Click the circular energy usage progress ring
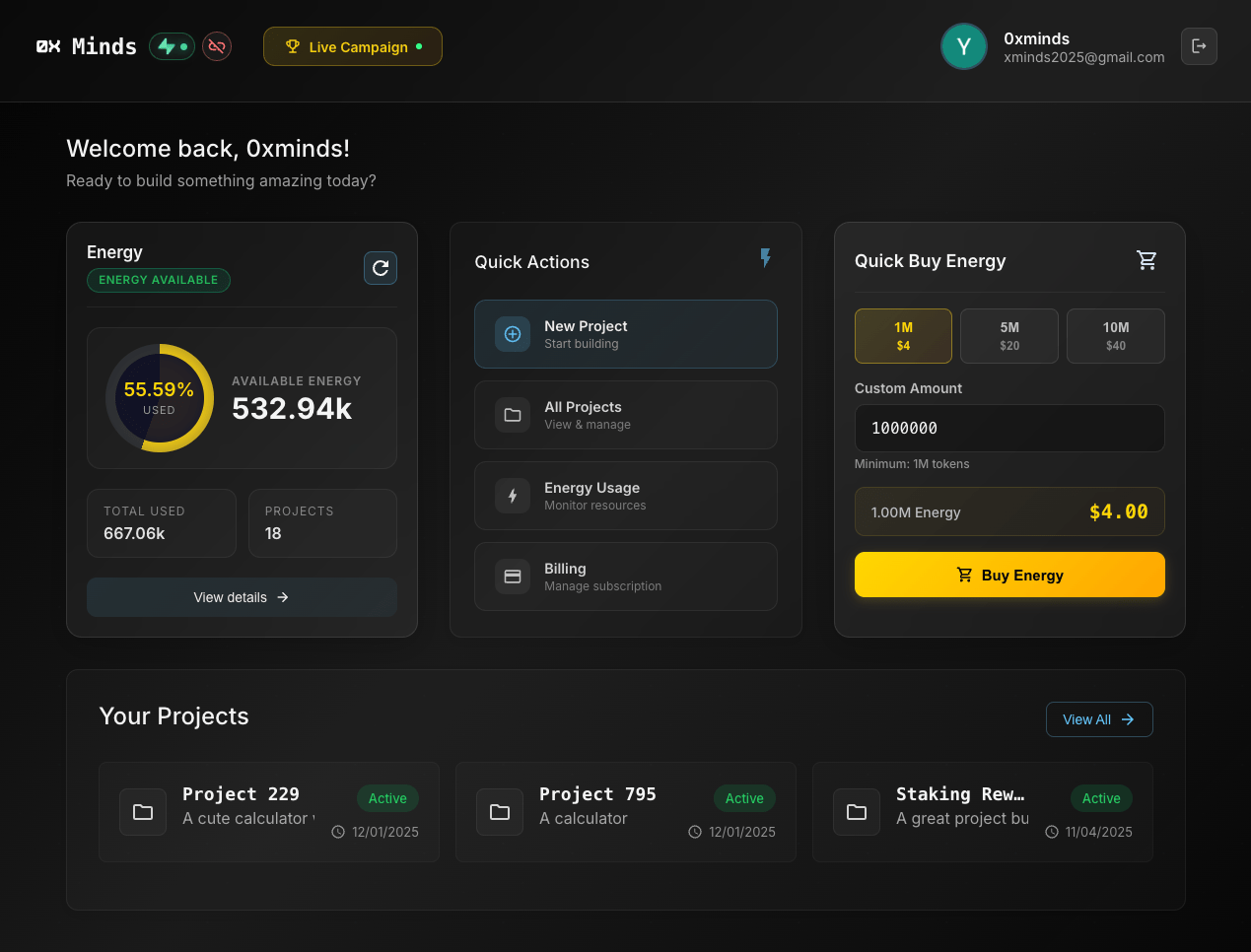Image resolution: width=1251 pixels, height=952 pixels. 159,398
